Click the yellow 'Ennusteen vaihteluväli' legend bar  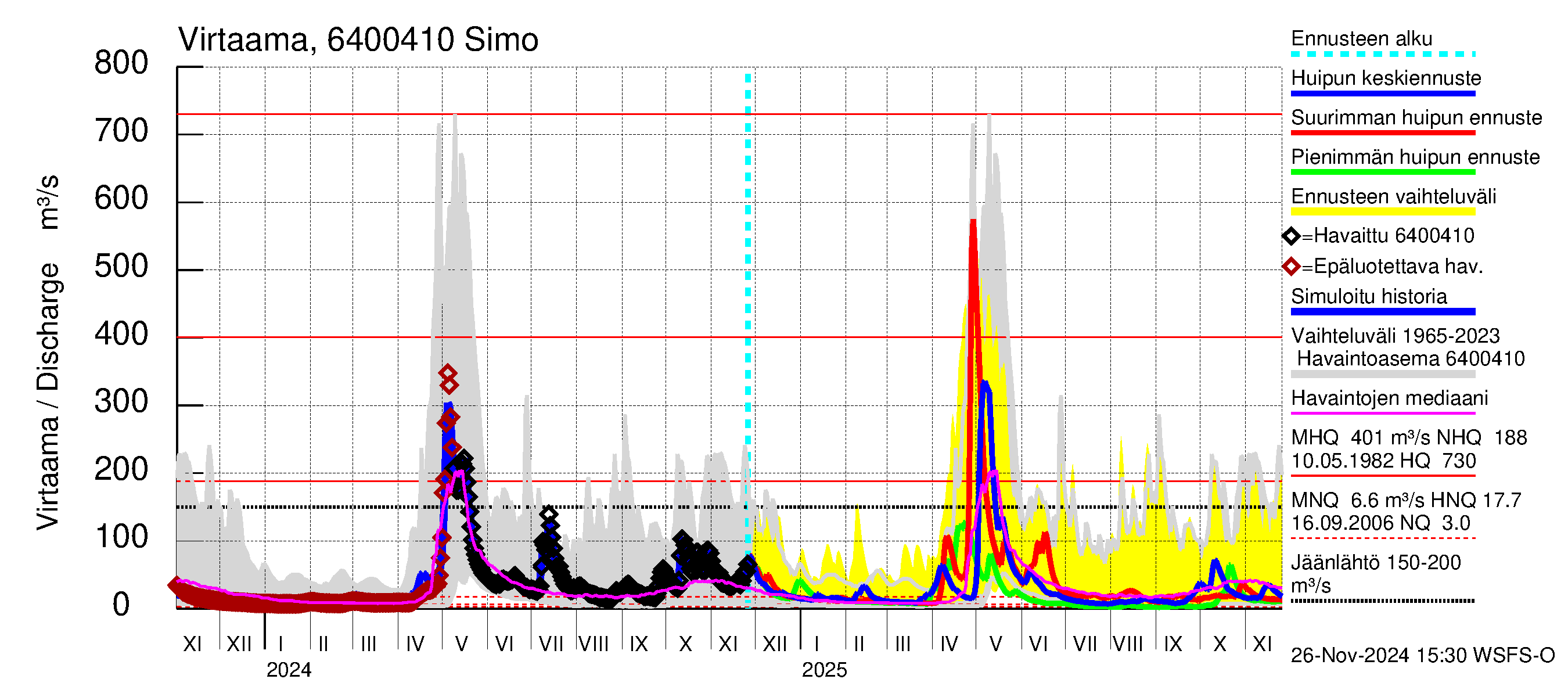1383,211
